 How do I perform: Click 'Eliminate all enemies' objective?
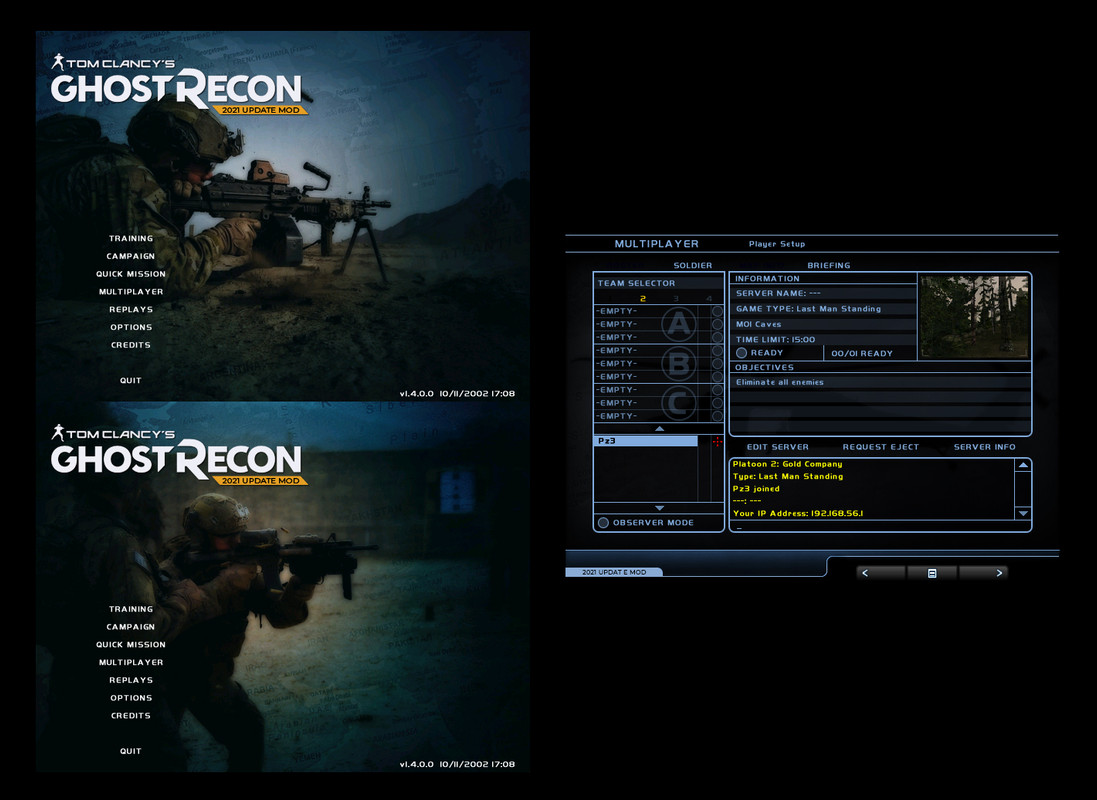coord(779,382)
